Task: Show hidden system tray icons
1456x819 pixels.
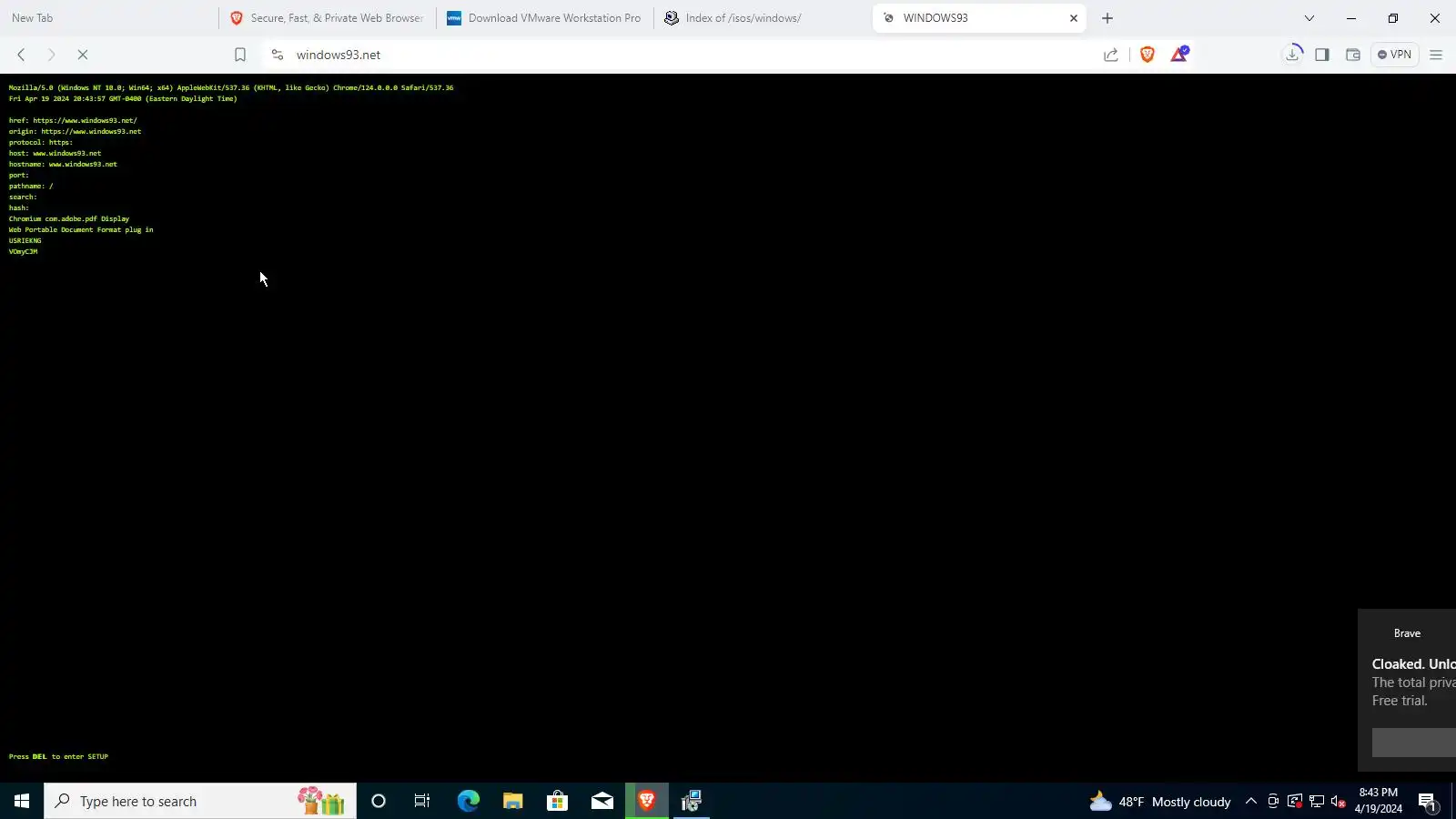Action: 1251,801
